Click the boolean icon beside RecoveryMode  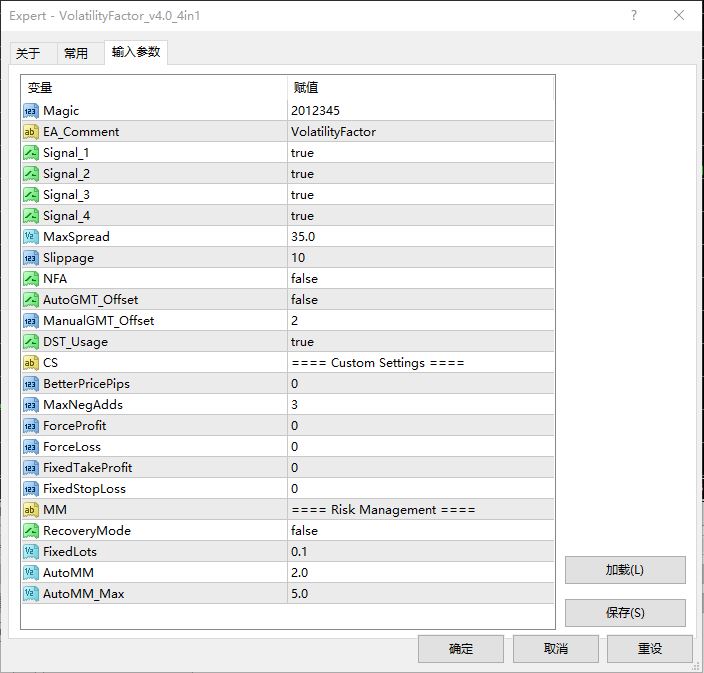[x=31, y=531]
